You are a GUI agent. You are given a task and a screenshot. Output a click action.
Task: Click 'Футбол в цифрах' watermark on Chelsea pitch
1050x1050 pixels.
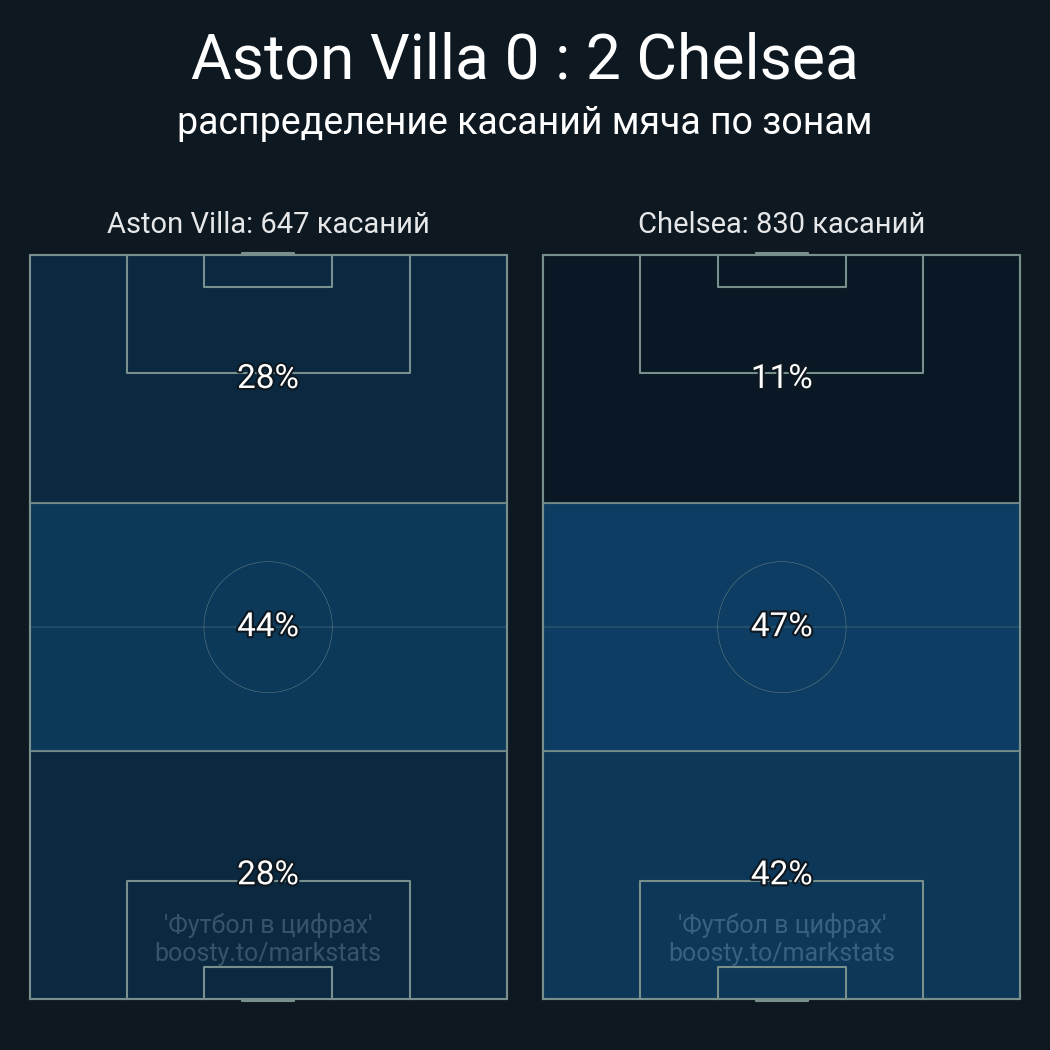click(x=781, y=924)
